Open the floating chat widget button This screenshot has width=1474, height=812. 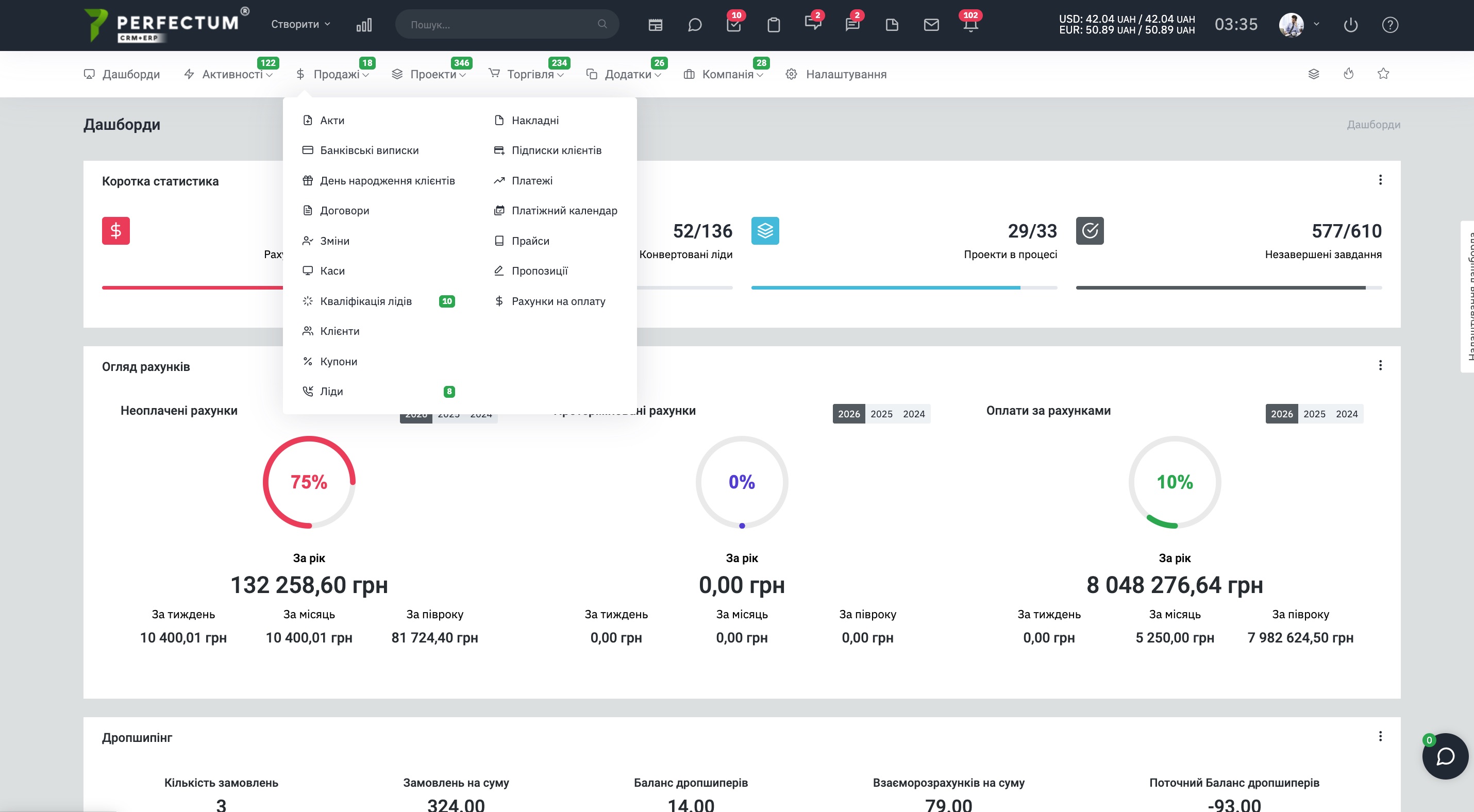(x=1445, y=756)
